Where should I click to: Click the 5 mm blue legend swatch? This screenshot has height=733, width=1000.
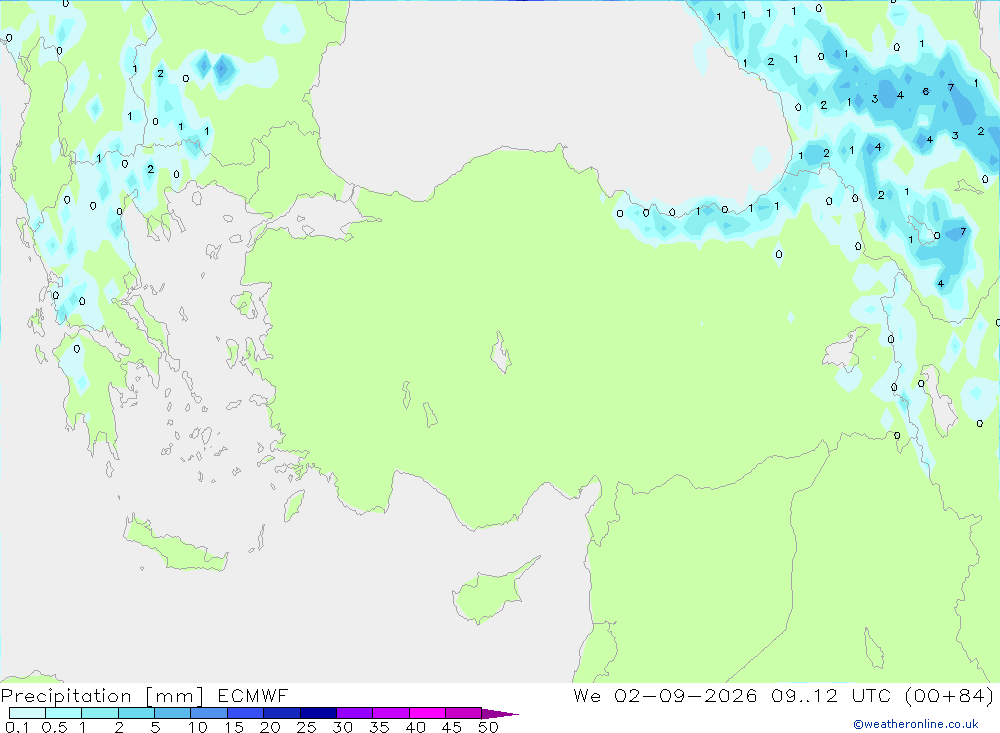pos(173,713)
